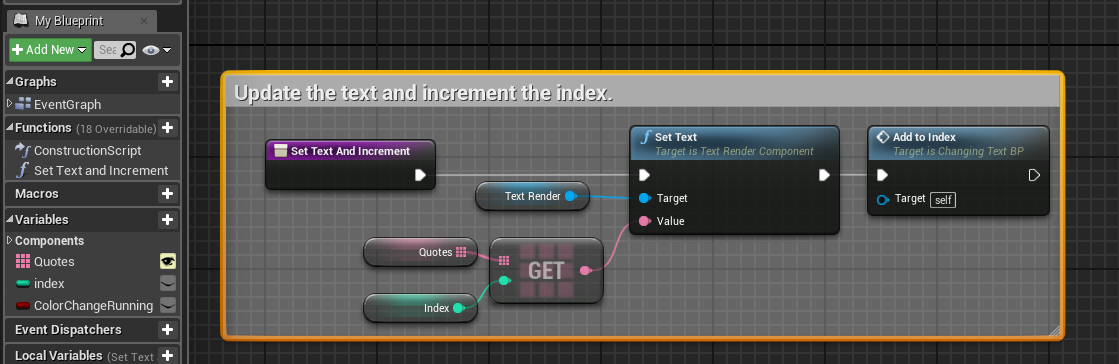
Task: Add a new event dispatcher with plus
Action: pyautogui.click(x=168, y=330)
